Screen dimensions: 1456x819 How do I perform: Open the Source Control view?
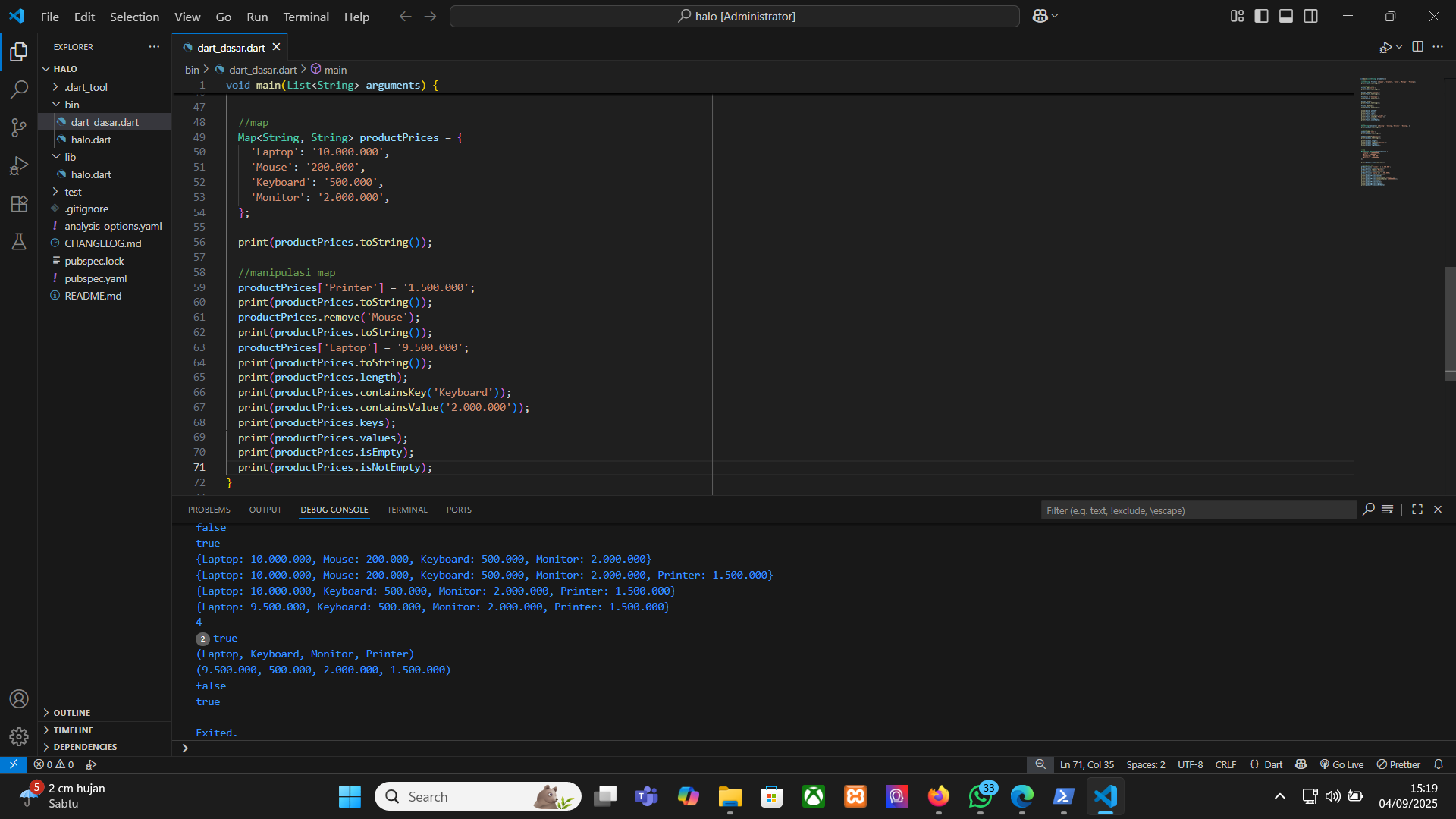point(19,127)
